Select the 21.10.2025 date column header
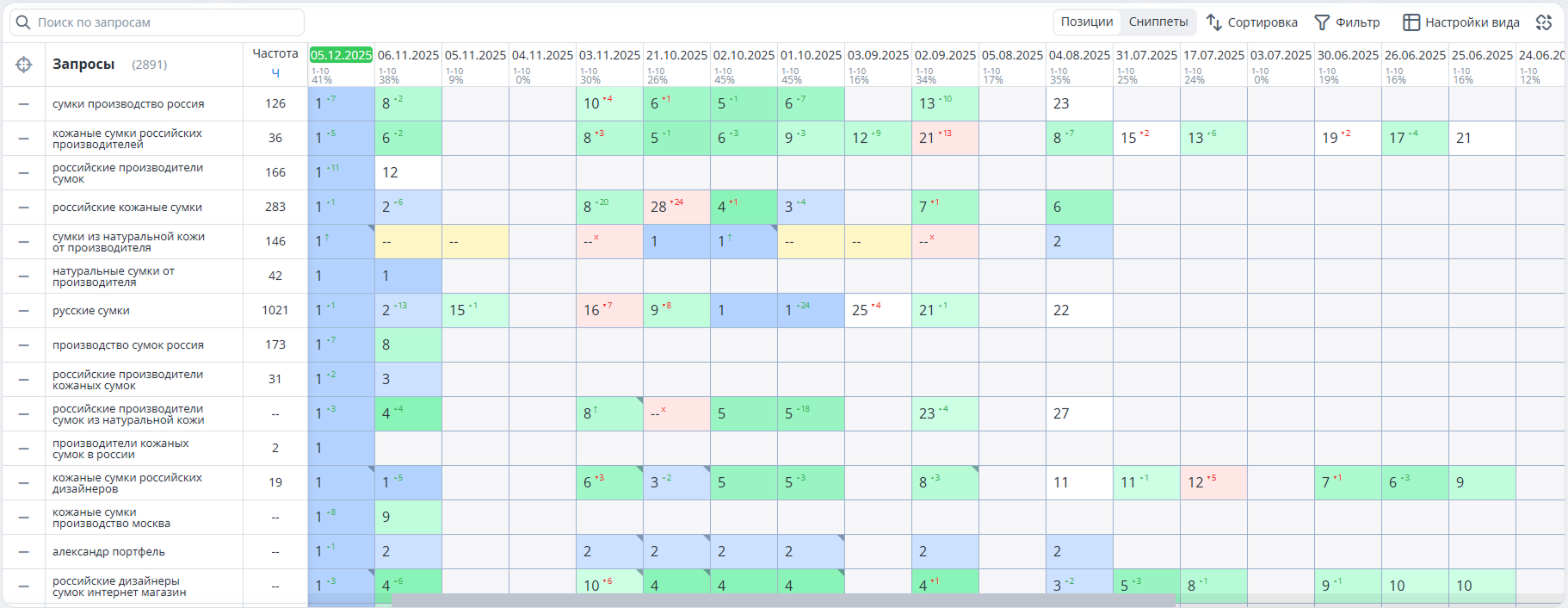The width and height of the screenshot is (1568, 608). coord(676,55)
